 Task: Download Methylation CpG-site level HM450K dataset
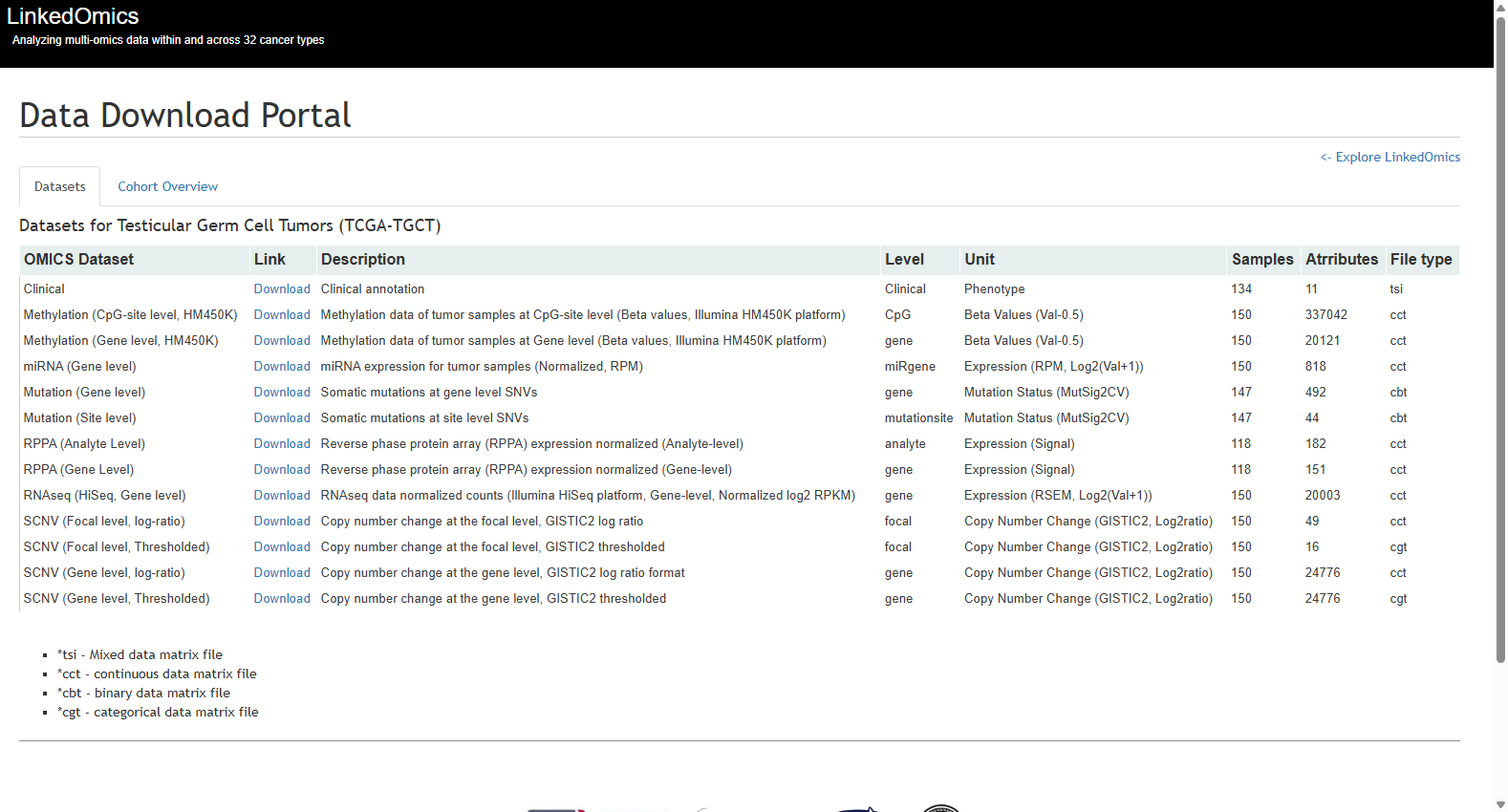point(282,314)
